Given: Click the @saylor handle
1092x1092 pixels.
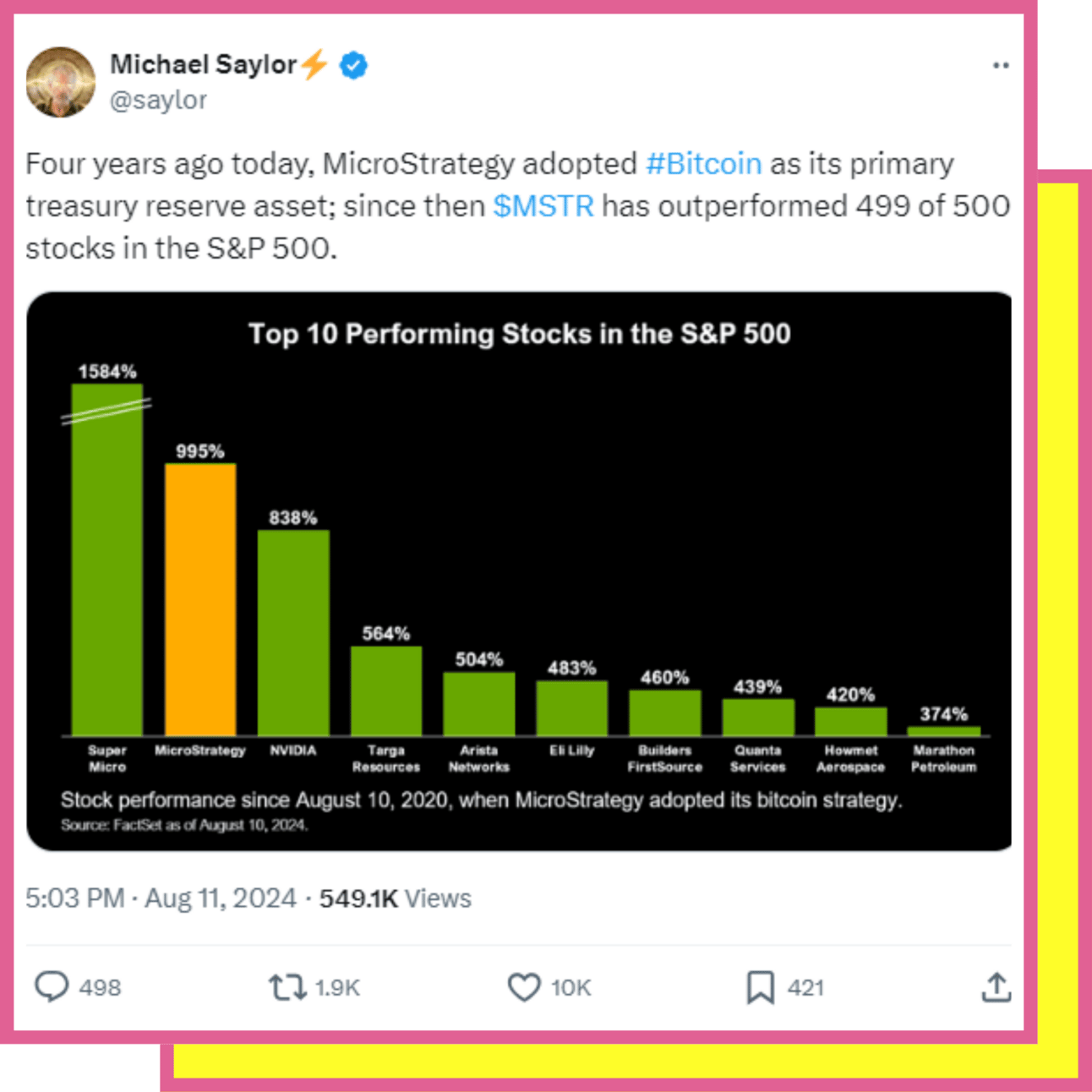Looking at the screenshot, I should pyautogui.click(x=158, y=100).
